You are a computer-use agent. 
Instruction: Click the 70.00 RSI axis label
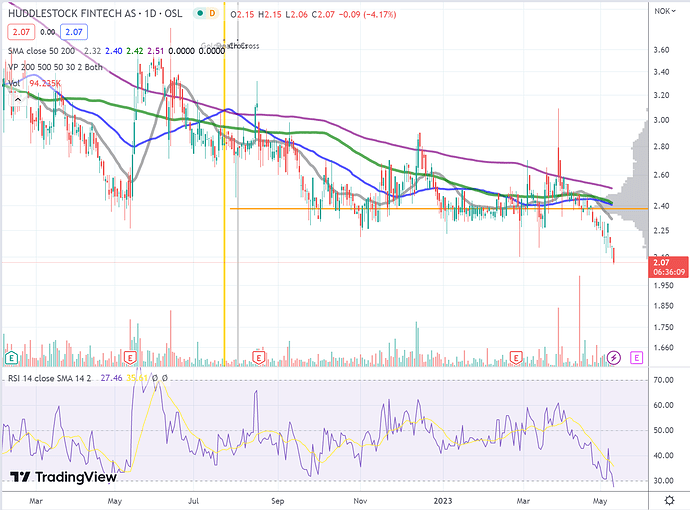coord(663,380)
